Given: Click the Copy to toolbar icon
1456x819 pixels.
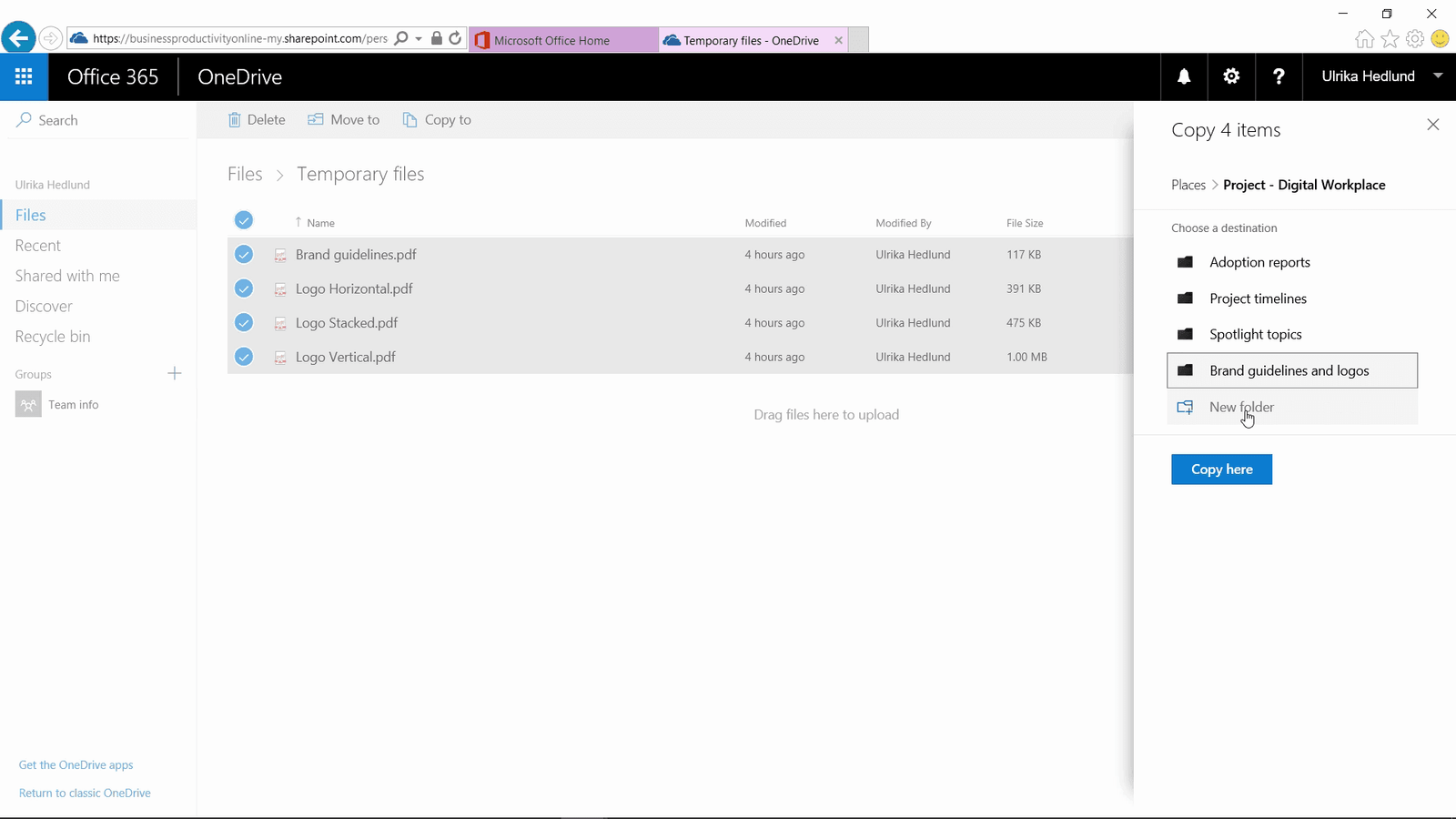Looking at the screenshot, I should 409,119.
